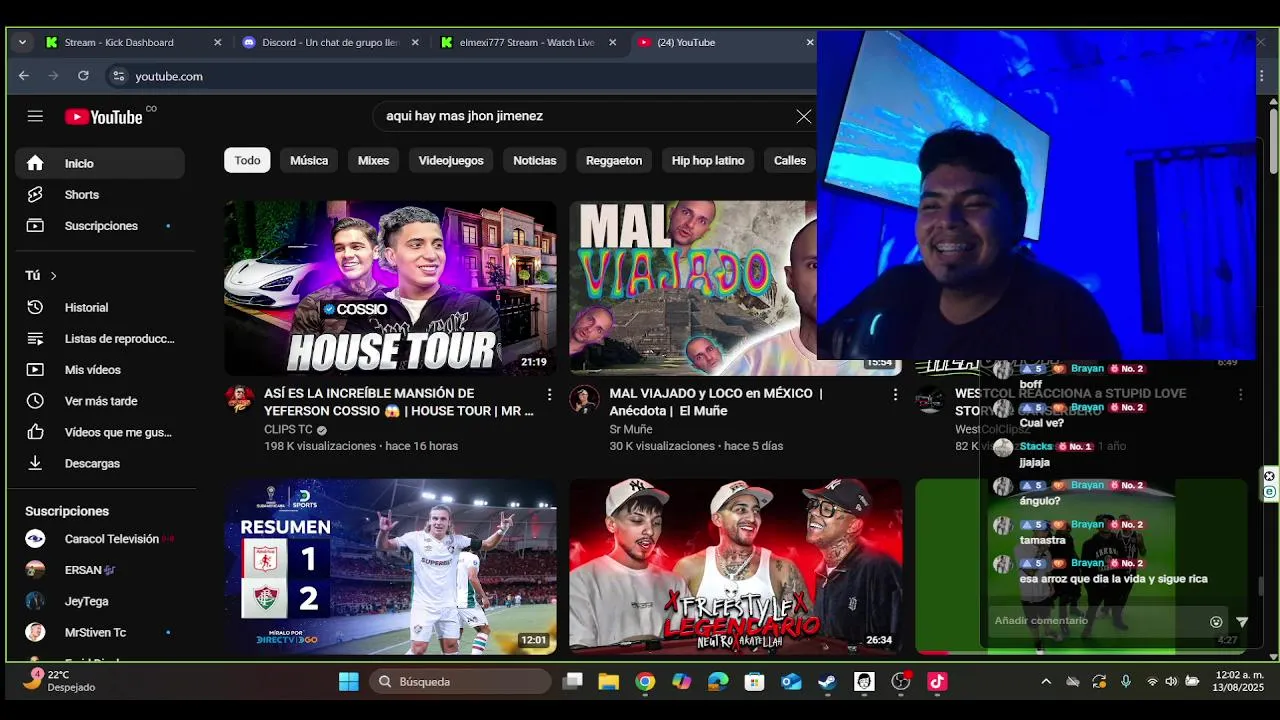Click the Windows taskbar Búsqueda box
The image size is (1280, 720).
point(460,682)
